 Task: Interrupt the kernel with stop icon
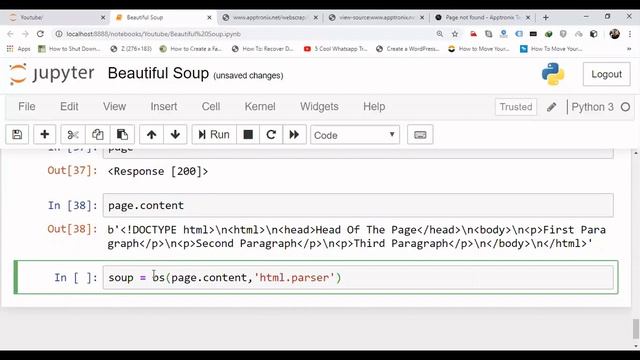[x=248, y=135]
